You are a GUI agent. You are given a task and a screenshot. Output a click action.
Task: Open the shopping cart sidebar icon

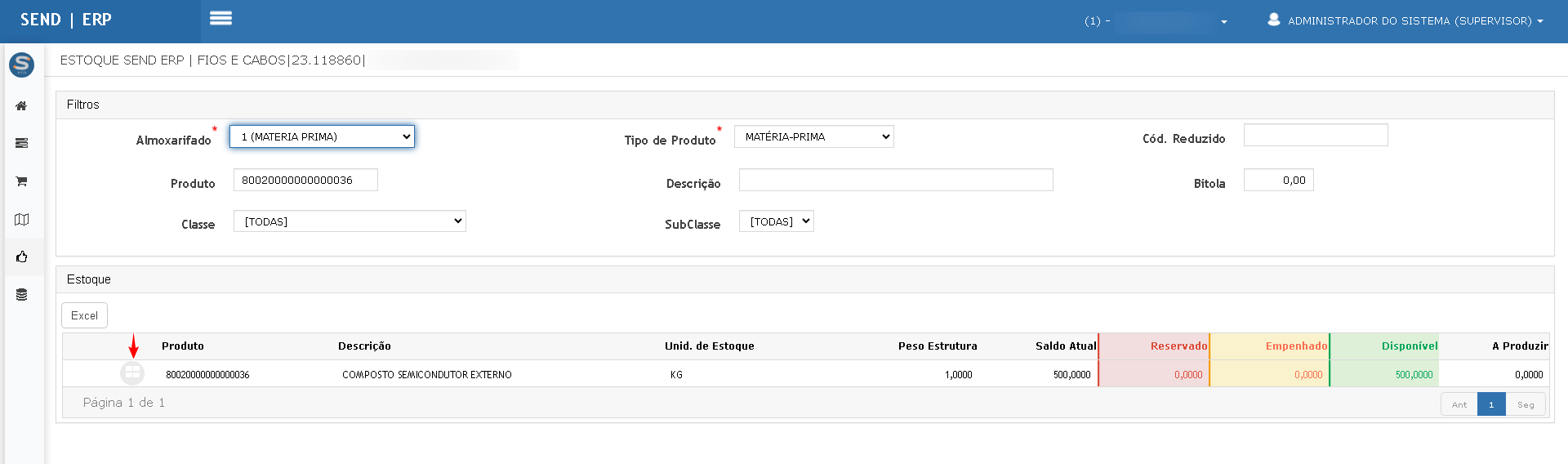(22, 181)
